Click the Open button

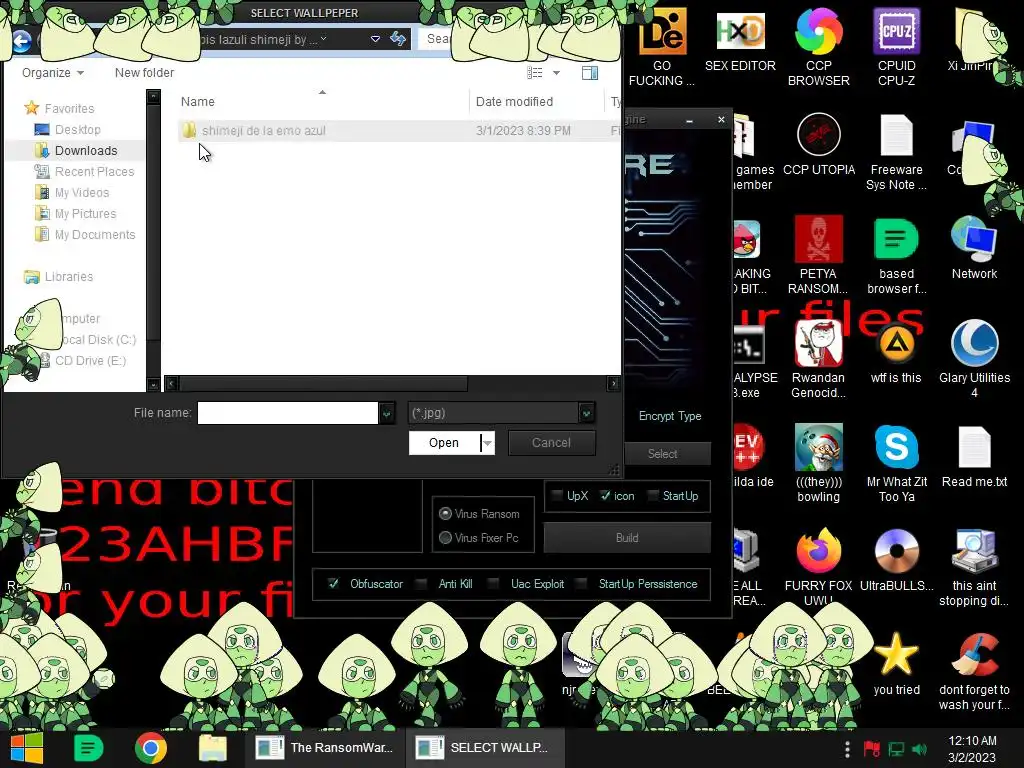click(x=444, y=443)
